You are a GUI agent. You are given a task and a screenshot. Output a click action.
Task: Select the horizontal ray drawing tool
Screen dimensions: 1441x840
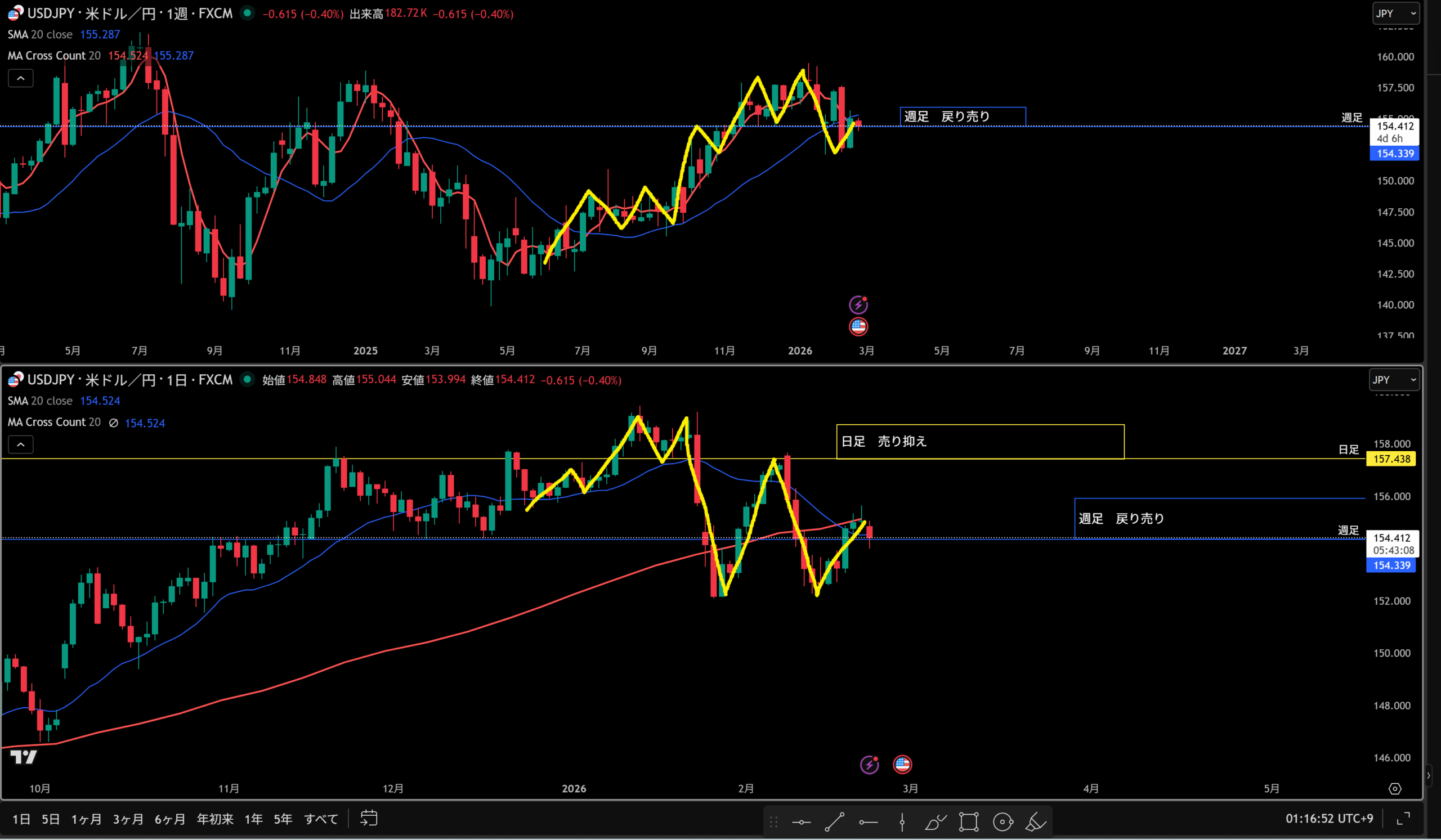(868, 823)
